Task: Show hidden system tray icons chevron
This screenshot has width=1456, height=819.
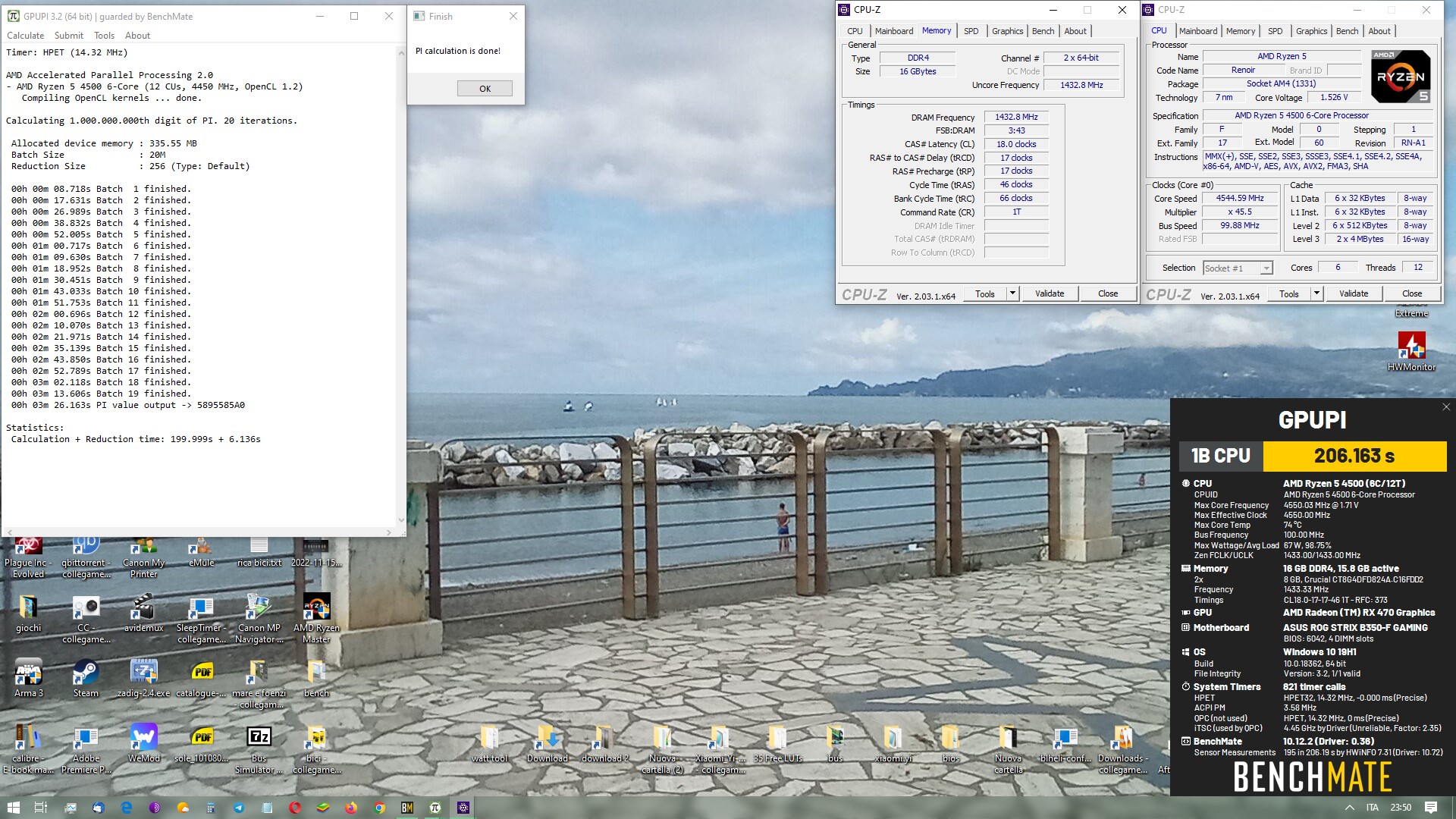Action: pyautogui.click(x=1350, y=808)
